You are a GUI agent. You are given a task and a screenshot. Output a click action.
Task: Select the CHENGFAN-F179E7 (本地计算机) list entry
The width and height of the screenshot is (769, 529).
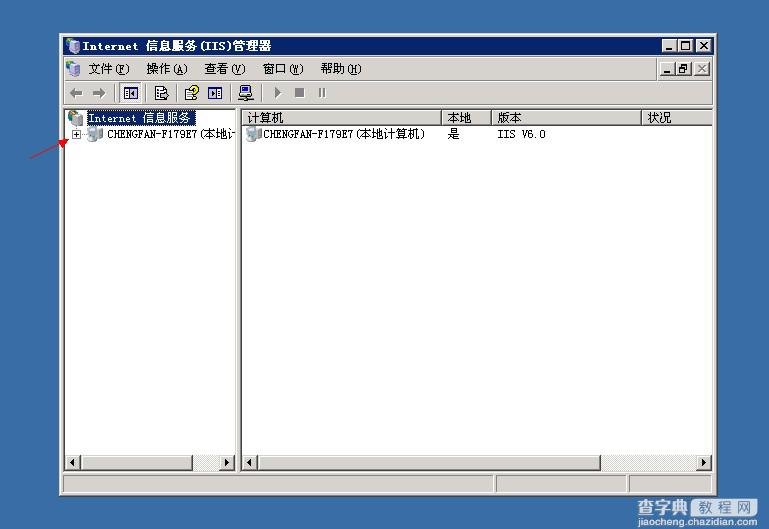343,134
